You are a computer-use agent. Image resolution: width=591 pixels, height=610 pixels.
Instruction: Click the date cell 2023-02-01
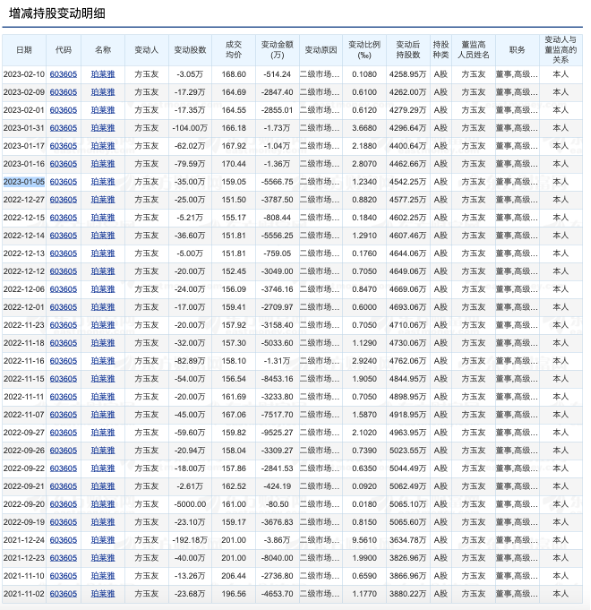pos(24,110)
